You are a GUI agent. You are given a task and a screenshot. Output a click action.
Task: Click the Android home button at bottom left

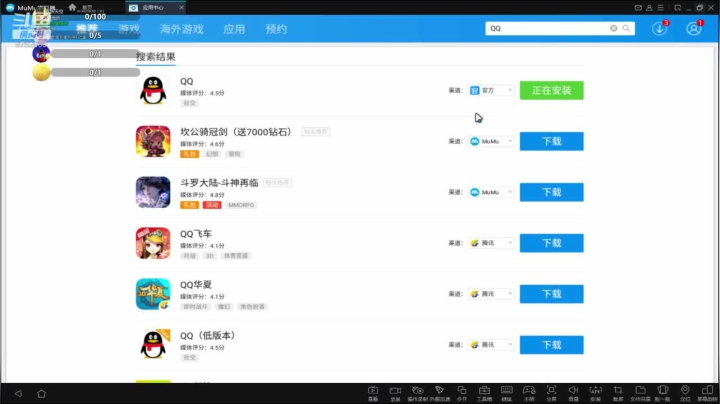point(41,393)
